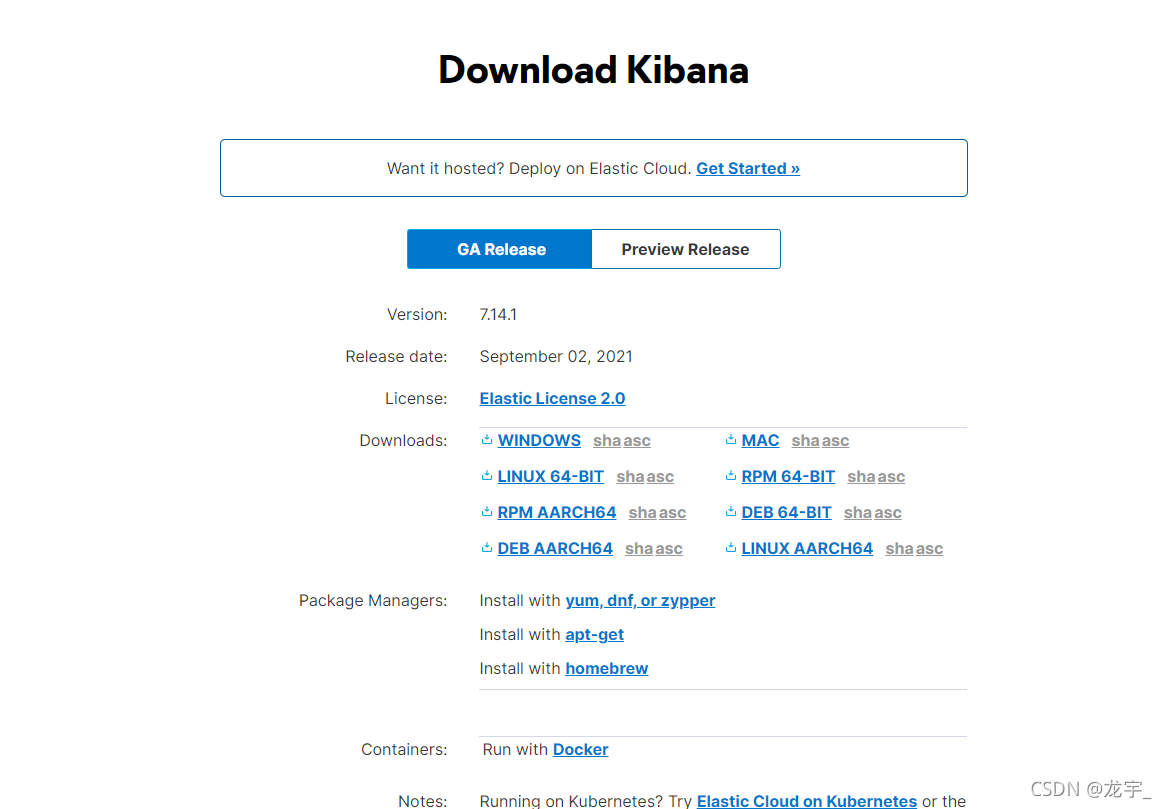Download the LINUX 64-BIT package
Image resolution: width=1167 pixels, height=809 pixels.
551,476
